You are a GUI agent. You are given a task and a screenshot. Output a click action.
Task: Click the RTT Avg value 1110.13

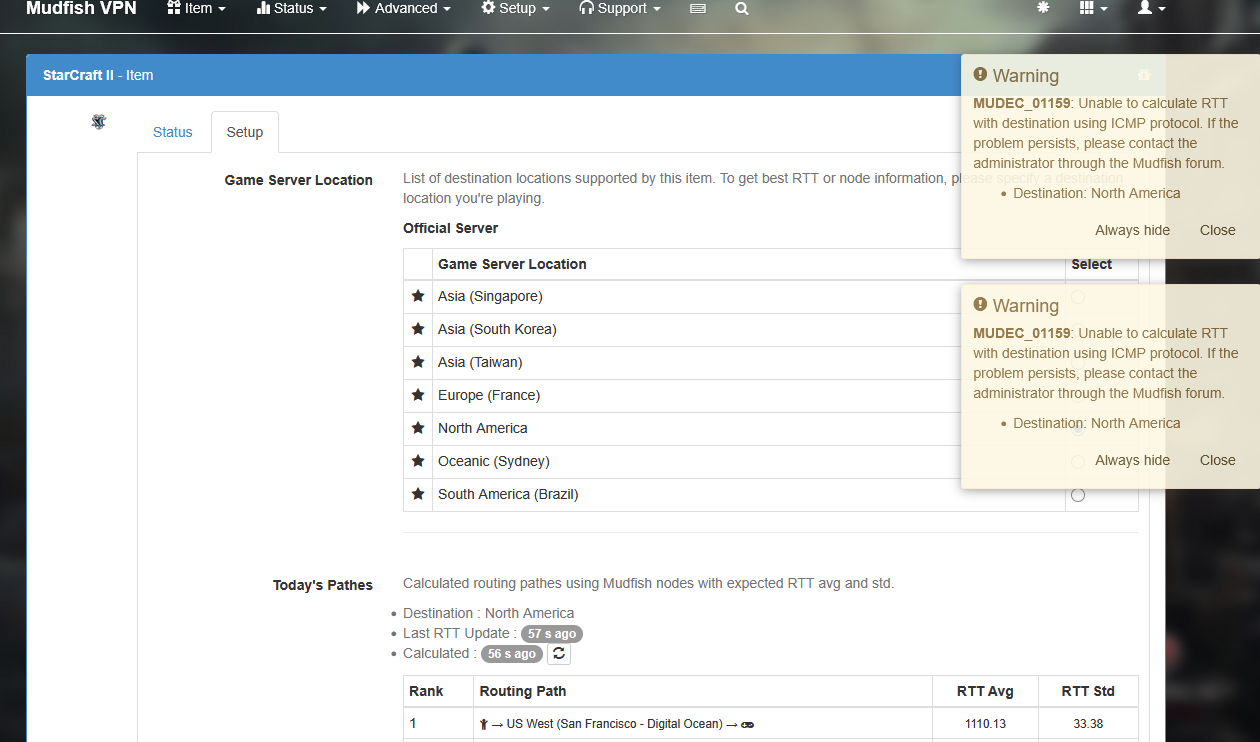pyautogui.click(x=985, y=724)
